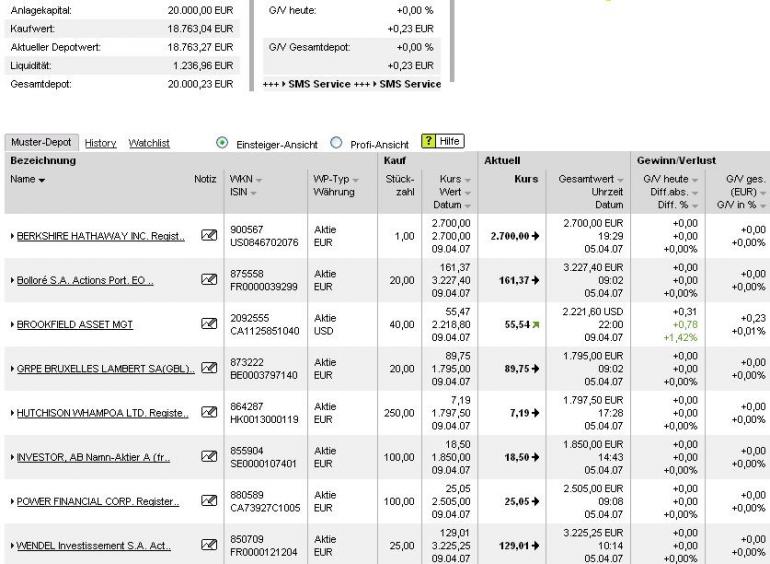770x564 pixels.
Task: Expand the BERKSHIRE HATHAWAY row triangle
Action: click(12, 236)
